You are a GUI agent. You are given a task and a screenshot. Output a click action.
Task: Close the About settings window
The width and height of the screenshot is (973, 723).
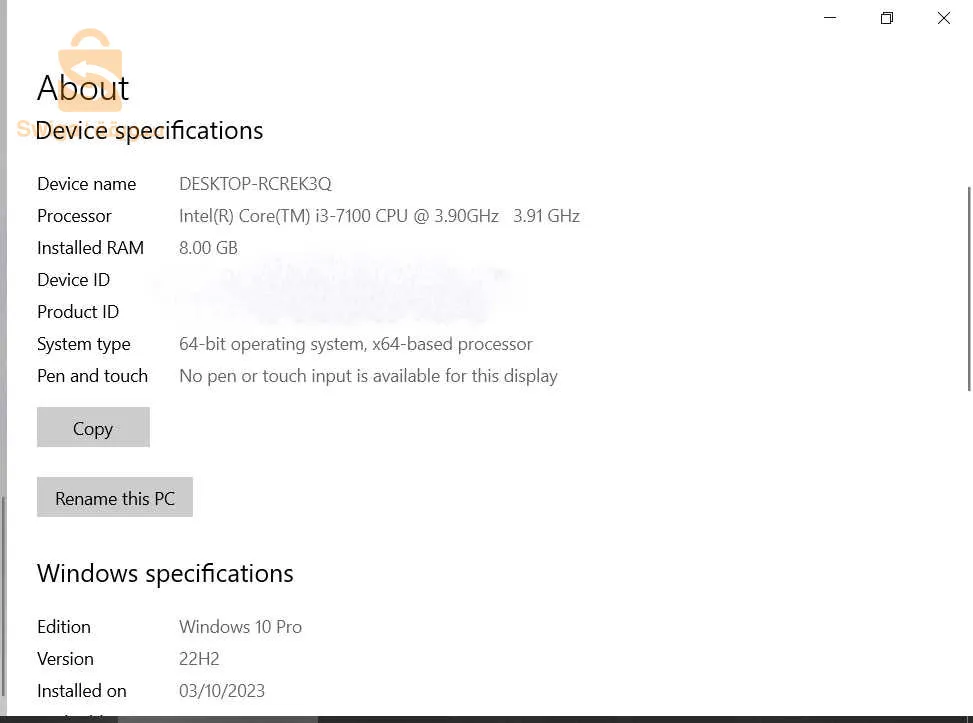943,18
